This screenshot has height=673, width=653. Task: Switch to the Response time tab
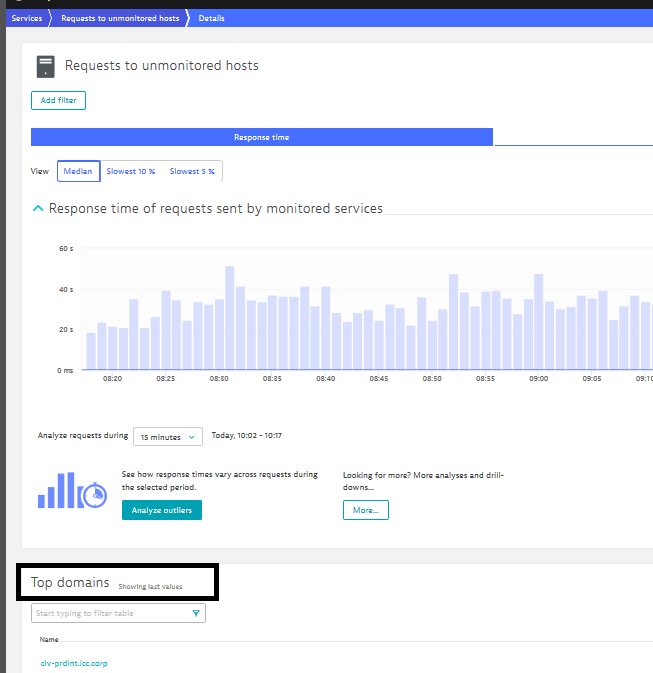tap(261, 137)
